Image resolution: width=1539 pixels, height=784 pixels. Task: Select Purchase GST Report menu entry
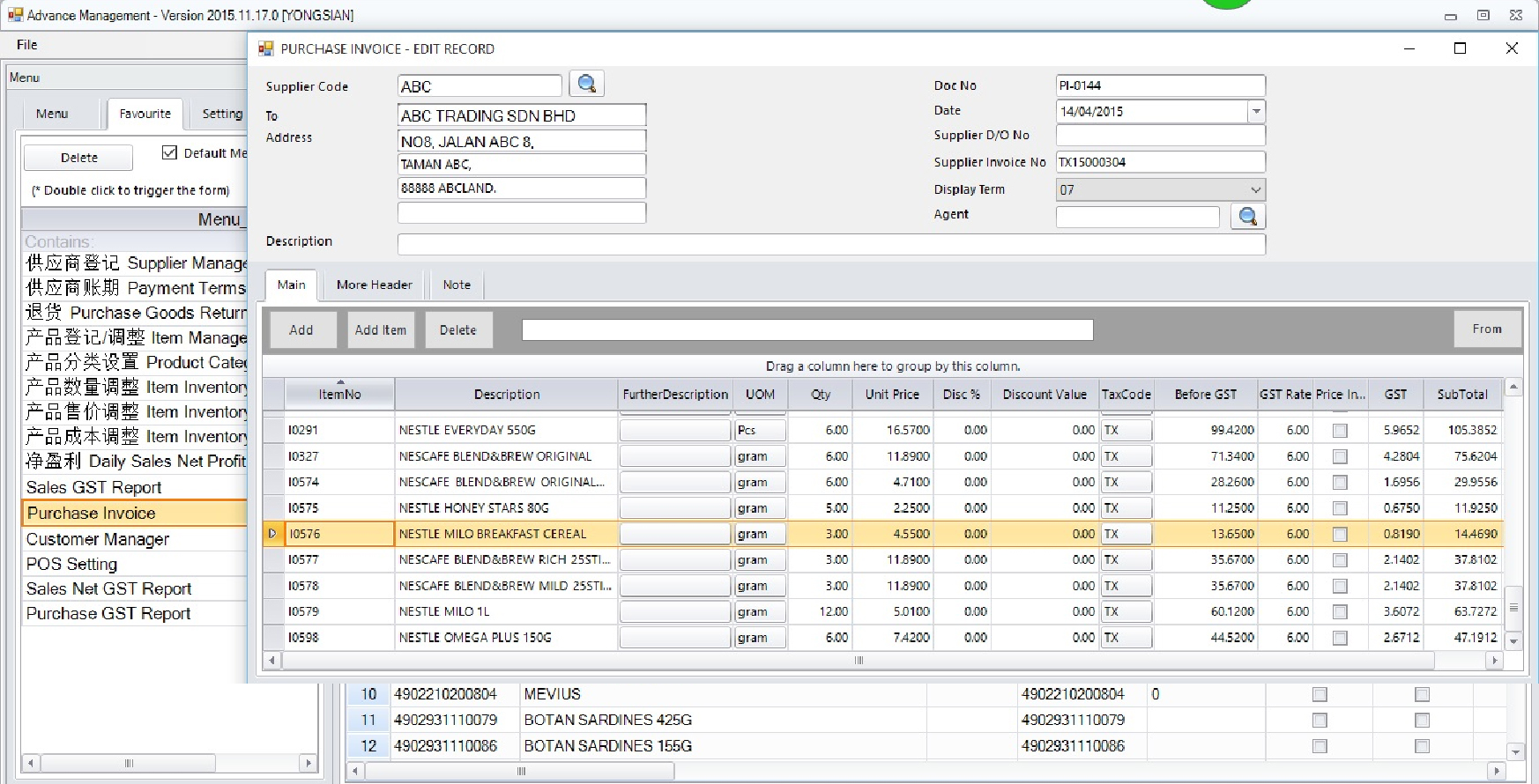135,613
